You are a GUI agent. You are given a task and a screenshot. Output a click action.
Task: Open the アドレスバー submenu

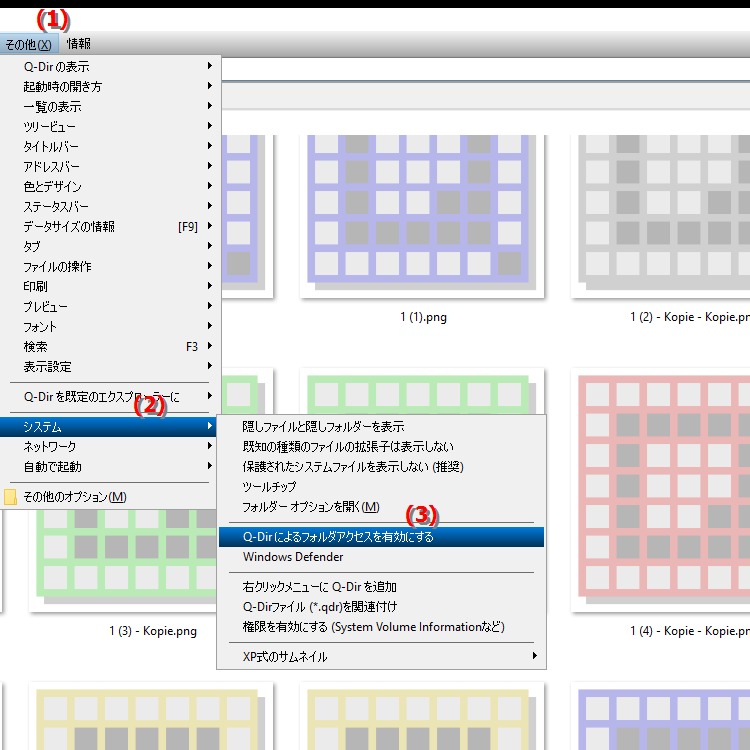110,166
